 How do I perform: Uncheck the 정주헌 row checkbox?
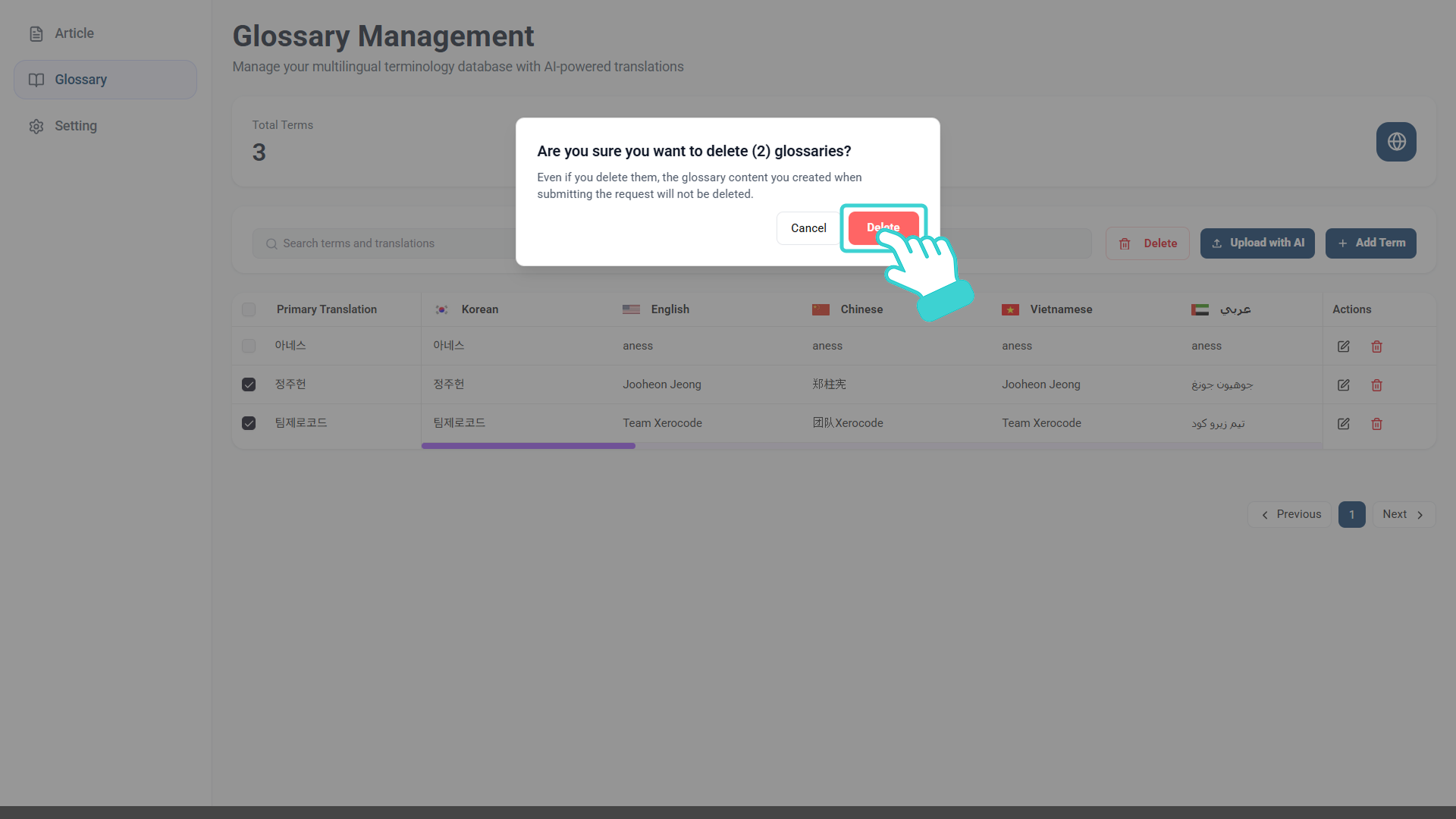(x=249, y=384)
